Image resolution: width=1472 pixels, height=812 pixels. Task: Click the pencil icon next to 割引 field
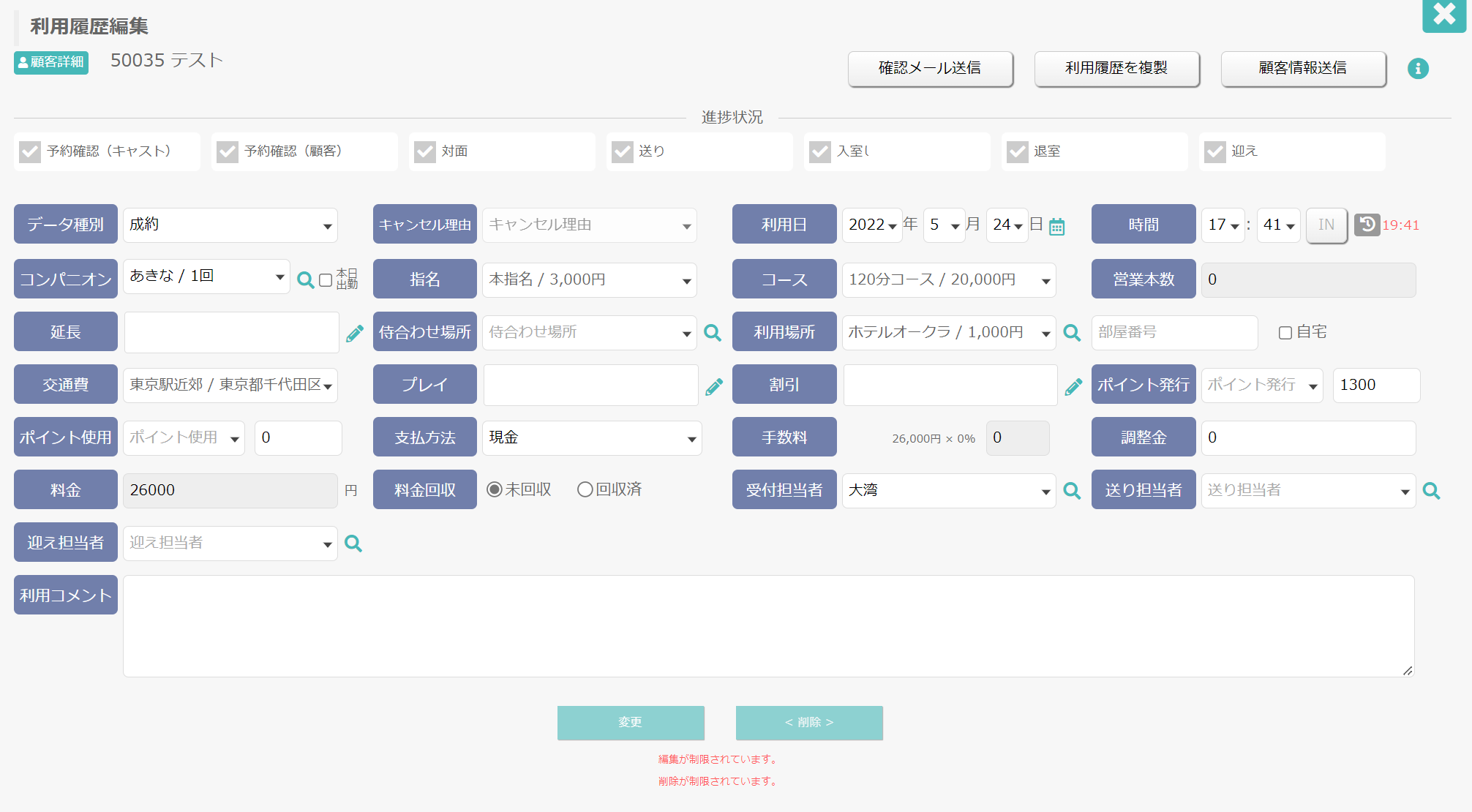pyautogui.click(x=1073, y=386)
